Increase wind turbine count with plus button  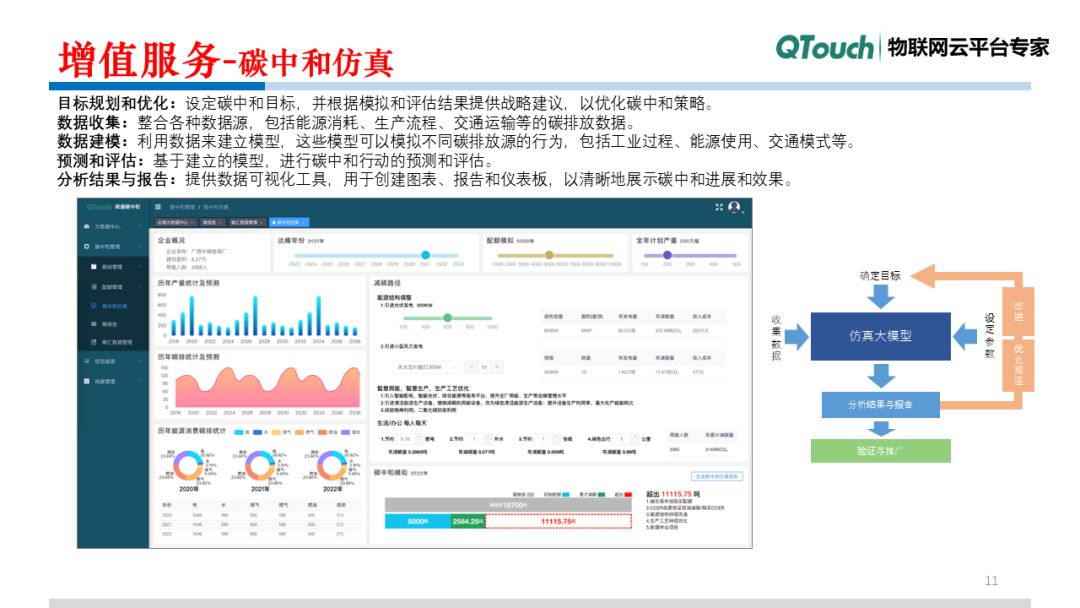[x=497, y=367]
